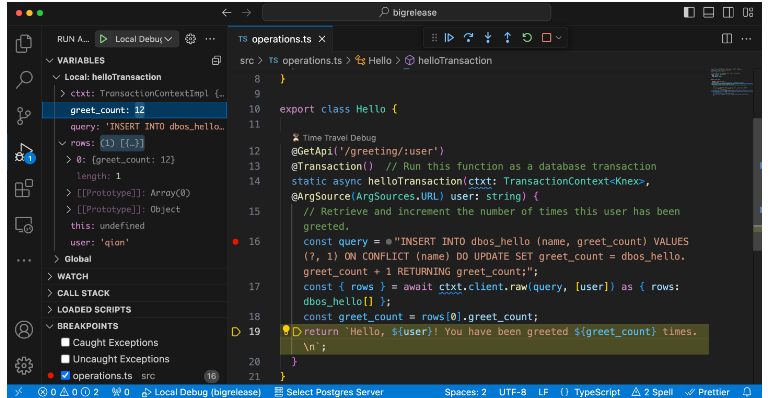Viewport: 770px width, 398px height.
Task: Start debugging with green play button
Action: coord(103,39)
